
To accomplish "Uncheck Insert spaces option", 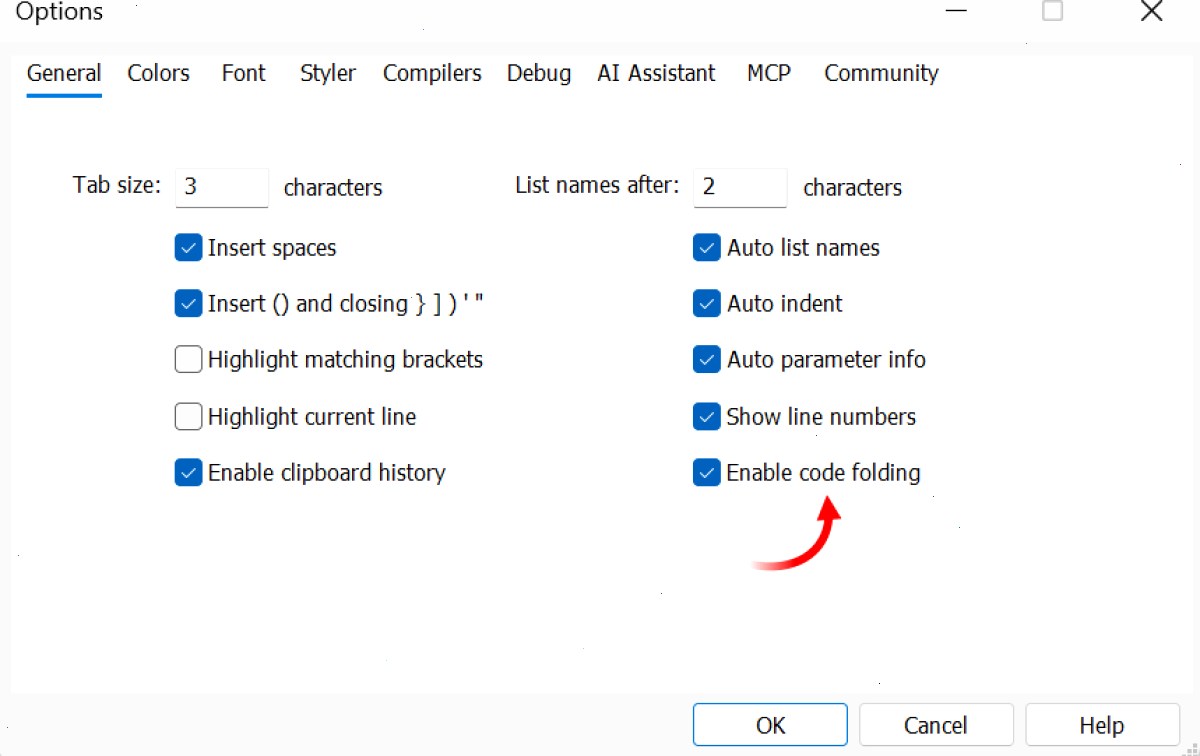I will pyautogui.click(x=188, y=248).
